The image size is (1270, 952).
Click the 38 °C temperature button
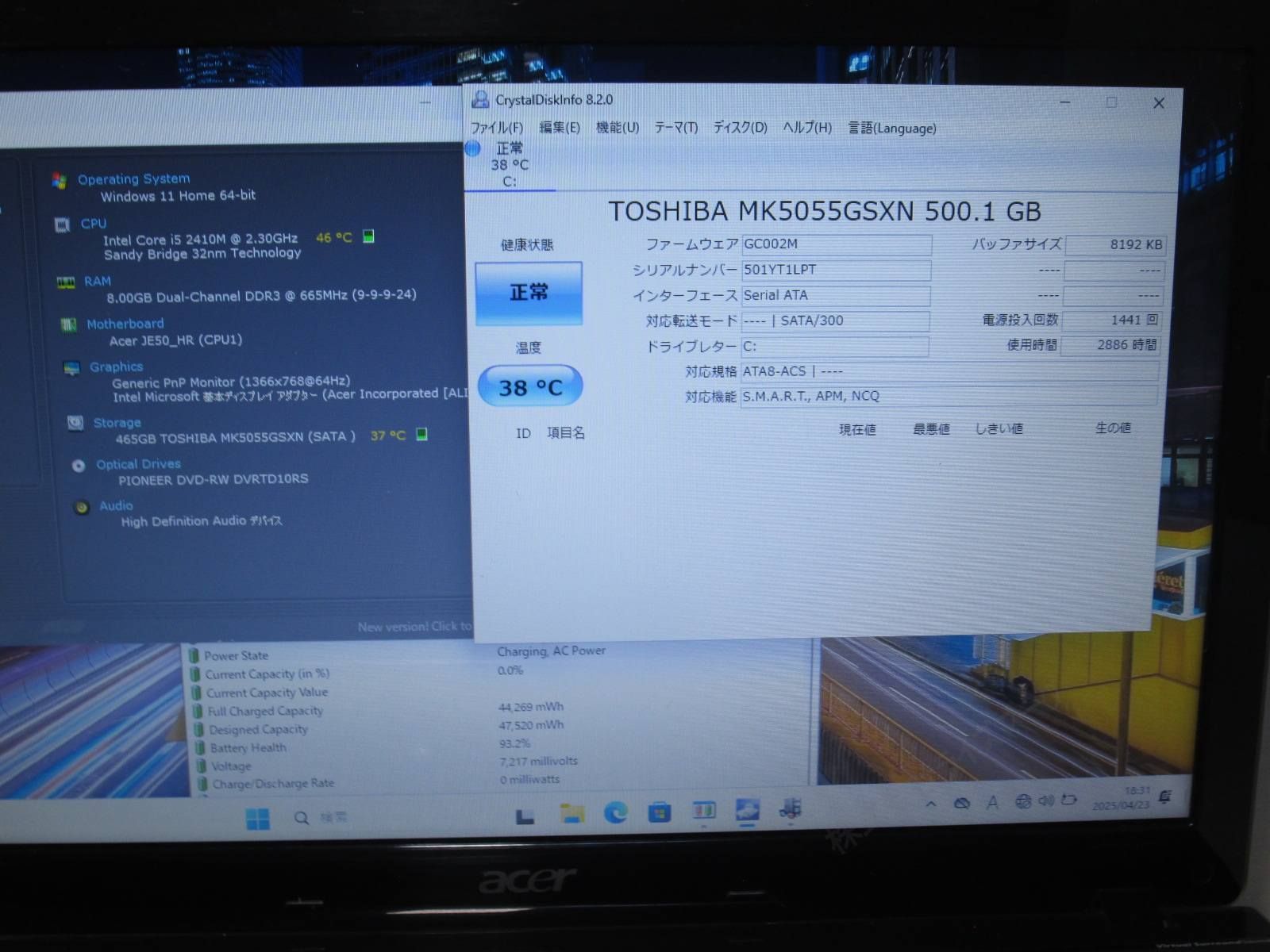530,387
